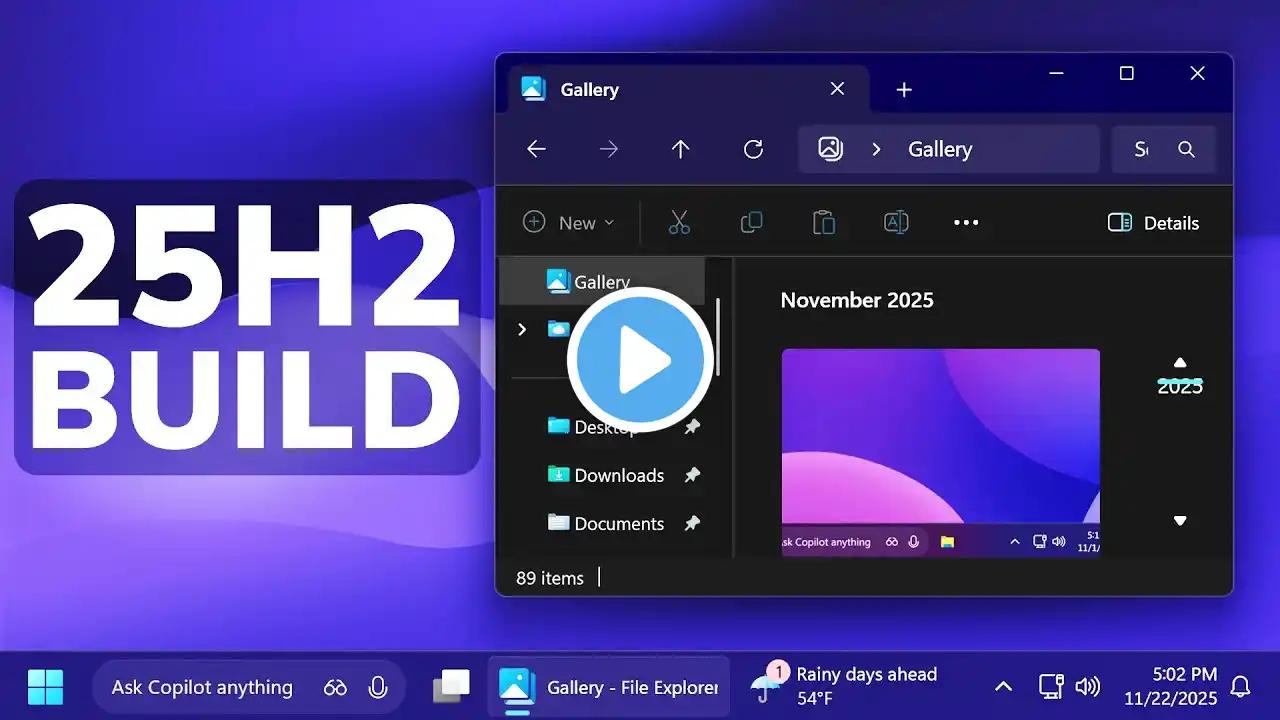Open notifications with the bell icon
This screenshot has height=720, width=1280.
[x=1240, y=686]
